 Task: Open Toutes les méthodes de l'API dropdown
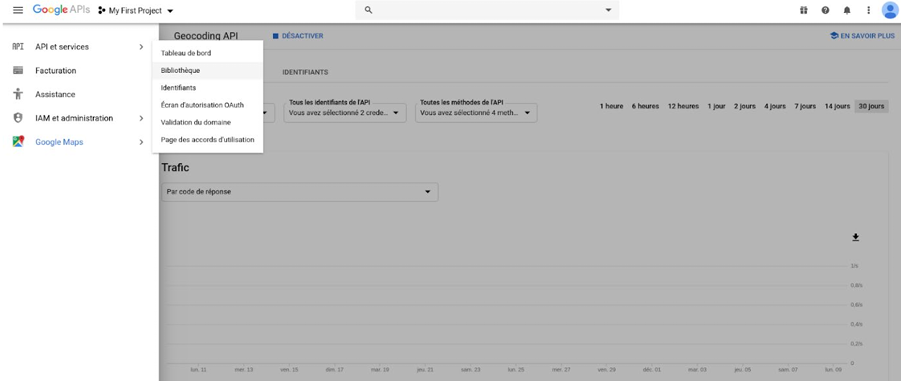click(476, 113)
